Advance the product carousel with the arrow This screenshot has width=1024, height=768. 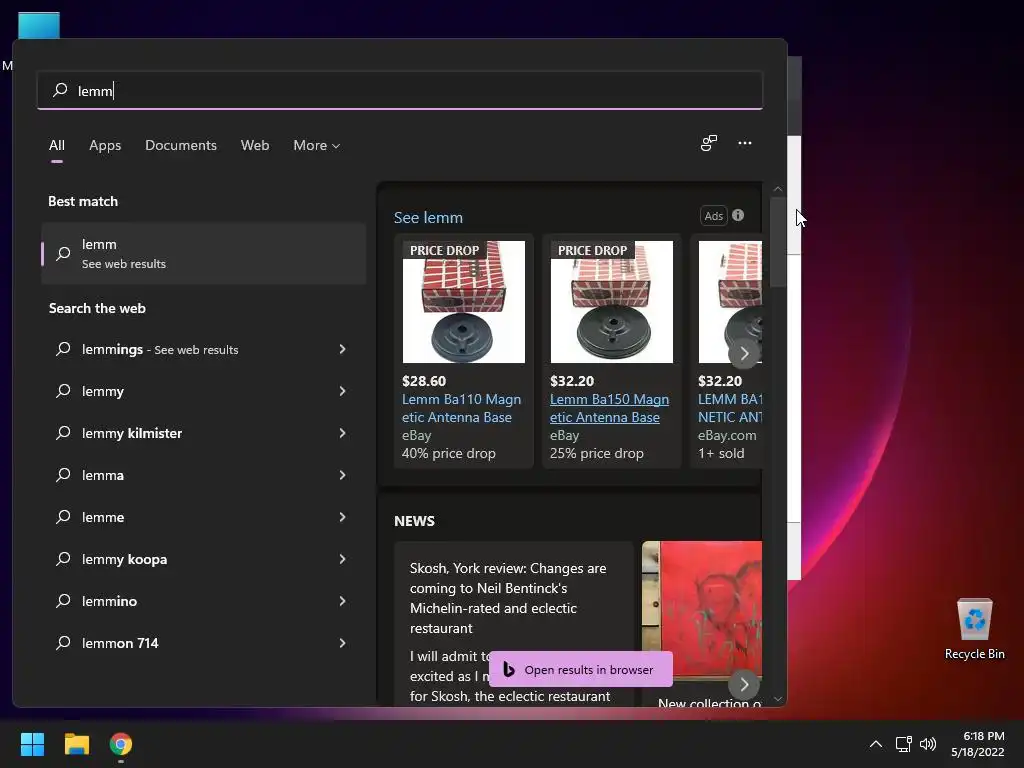pos(744,354)
